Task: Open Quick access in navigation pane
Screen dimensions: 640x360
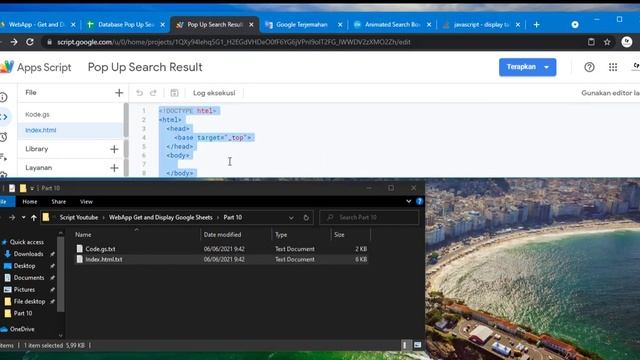Action: pyautogui.click(x=27, y=242)
